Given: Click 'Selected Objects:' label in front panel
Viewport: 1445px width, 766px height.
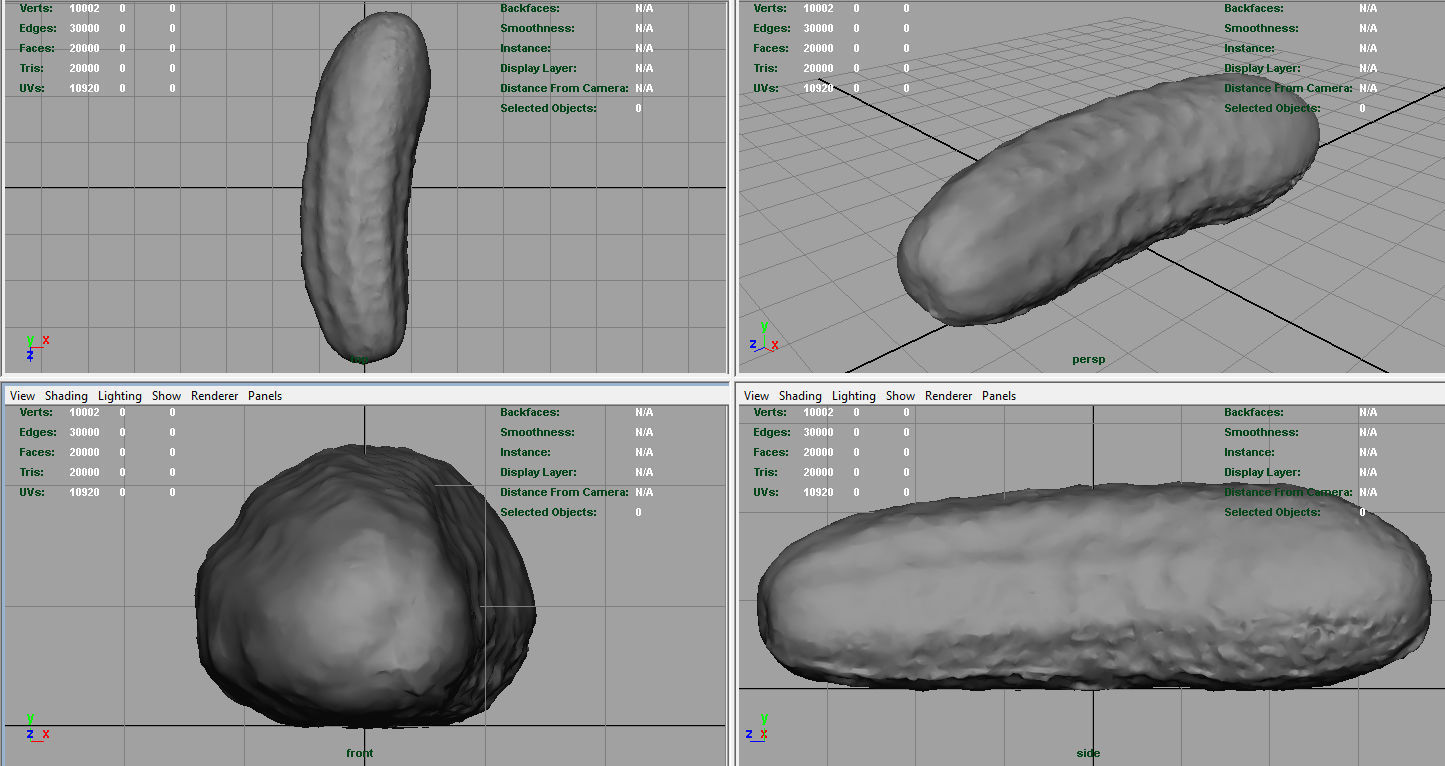Looking at the screenshot, I should point(548,512).
